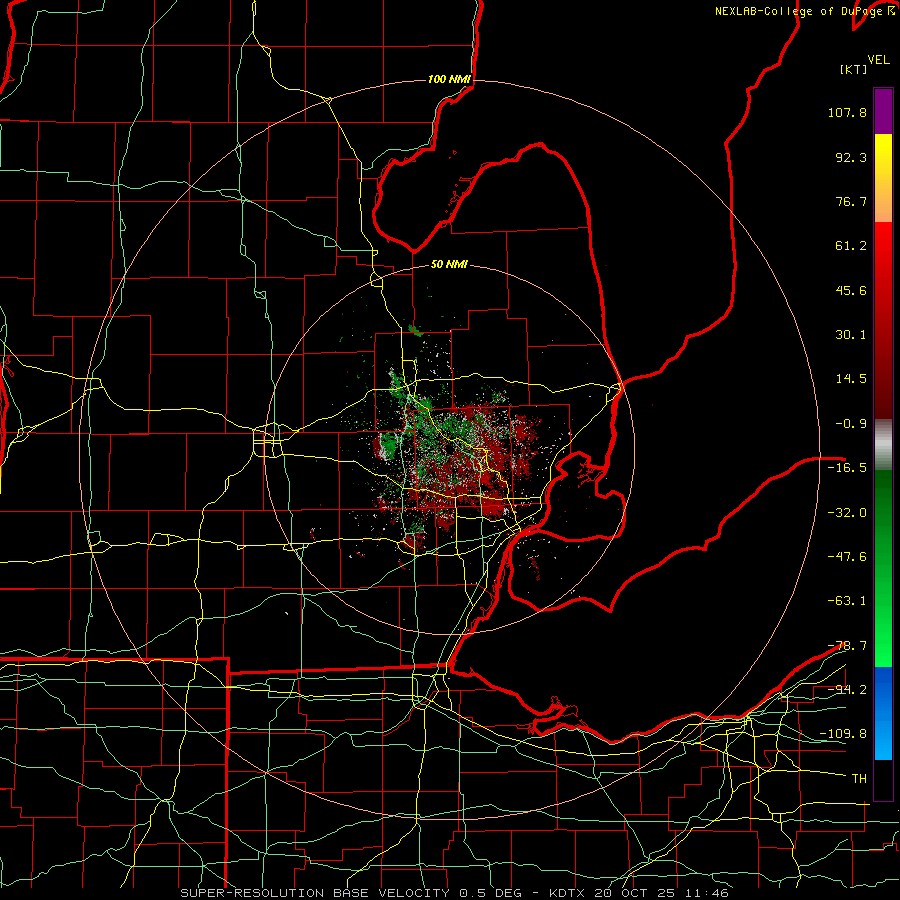Click the gray near-zero segment of the color bar
The image size is (900, 900).
pyautogui.click(x=883, y=445)
